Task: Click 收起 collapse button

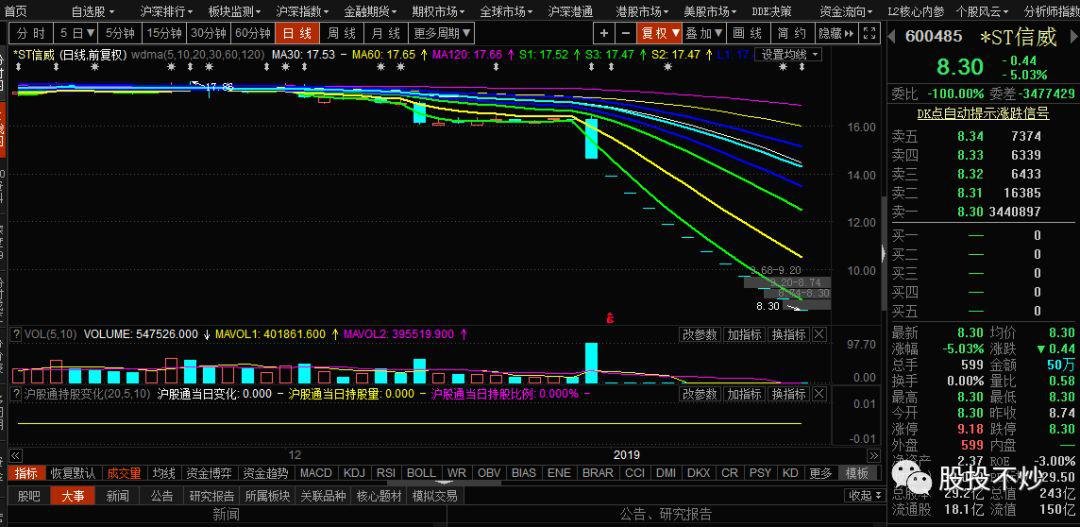Action: [x=864, y=496]
